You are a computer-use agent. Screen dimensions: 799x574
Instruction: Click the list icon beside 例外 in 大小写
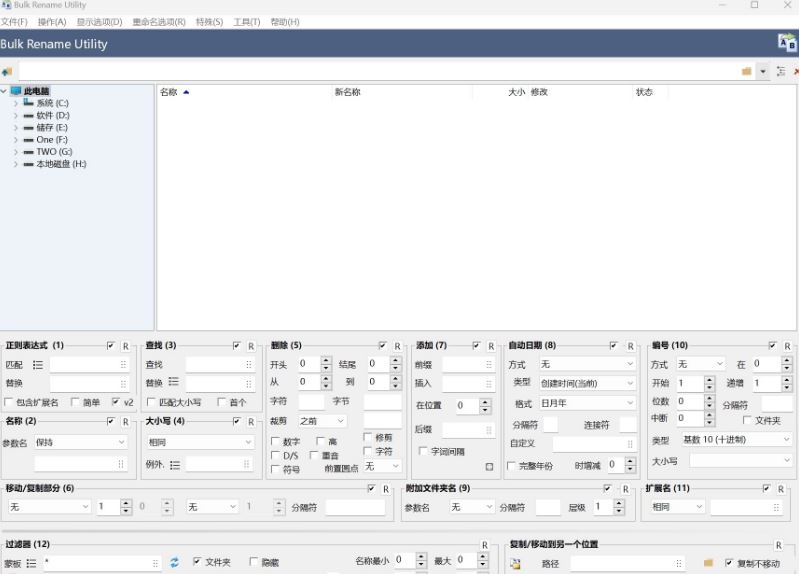tap(175, 465)
